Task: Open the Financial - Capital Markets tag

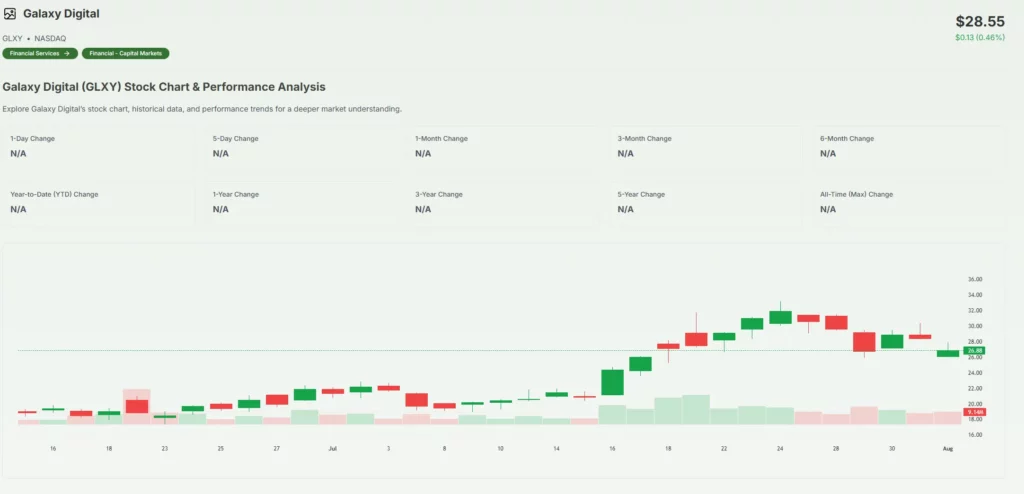Action: [126, 53]
